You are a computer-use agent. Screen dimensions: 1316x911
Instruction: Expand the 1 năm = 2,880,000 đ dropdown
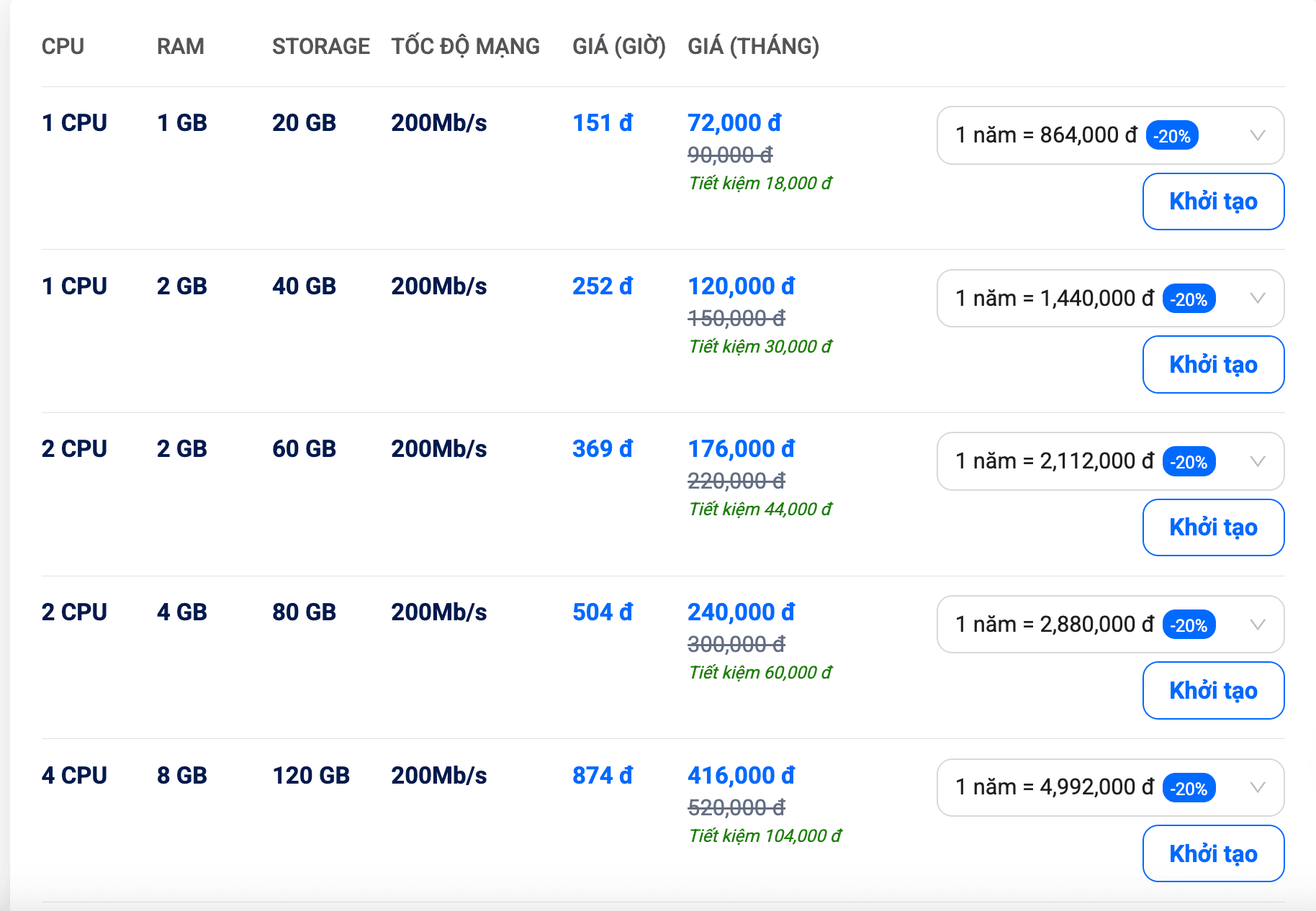[x=1110, y=625]
